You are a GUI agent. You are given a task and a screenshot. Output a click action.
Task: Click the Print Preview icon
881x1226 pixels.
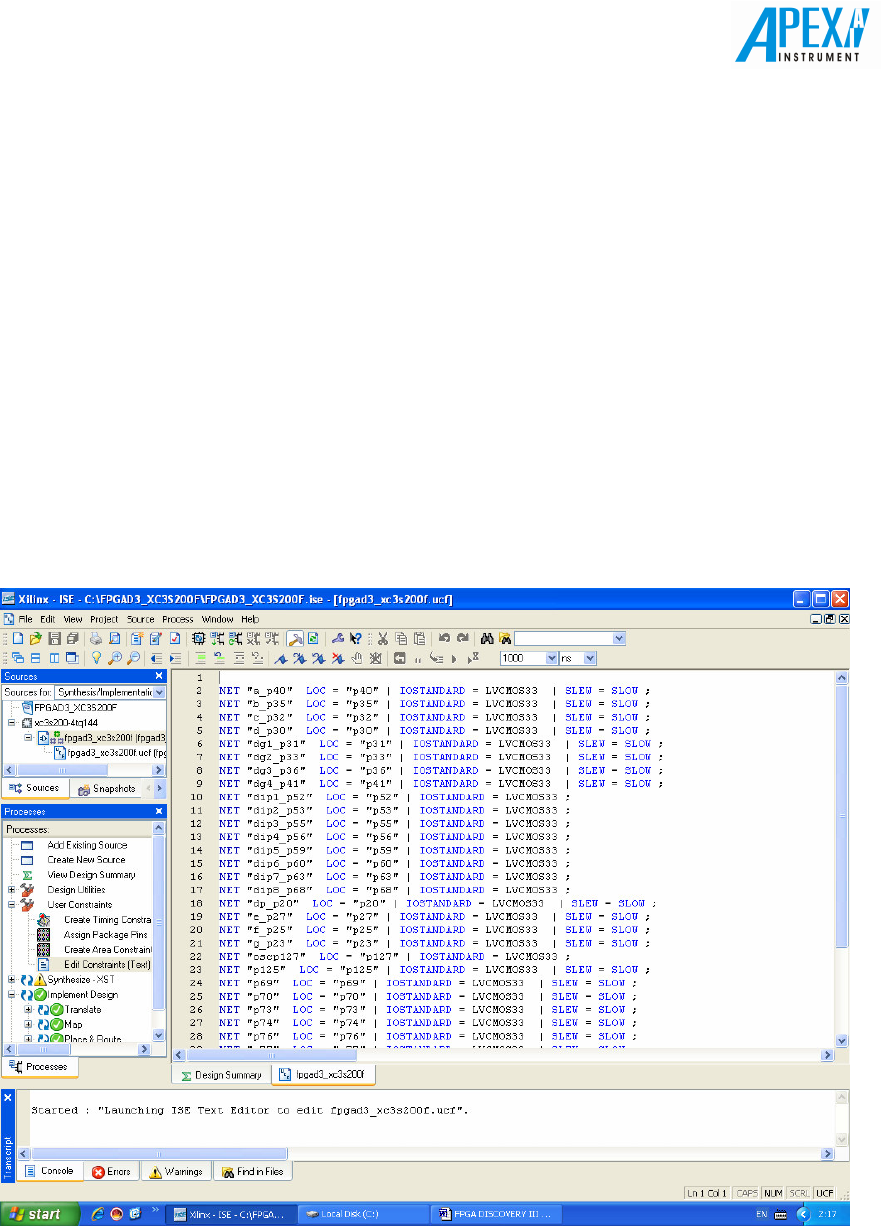(115, 638)
